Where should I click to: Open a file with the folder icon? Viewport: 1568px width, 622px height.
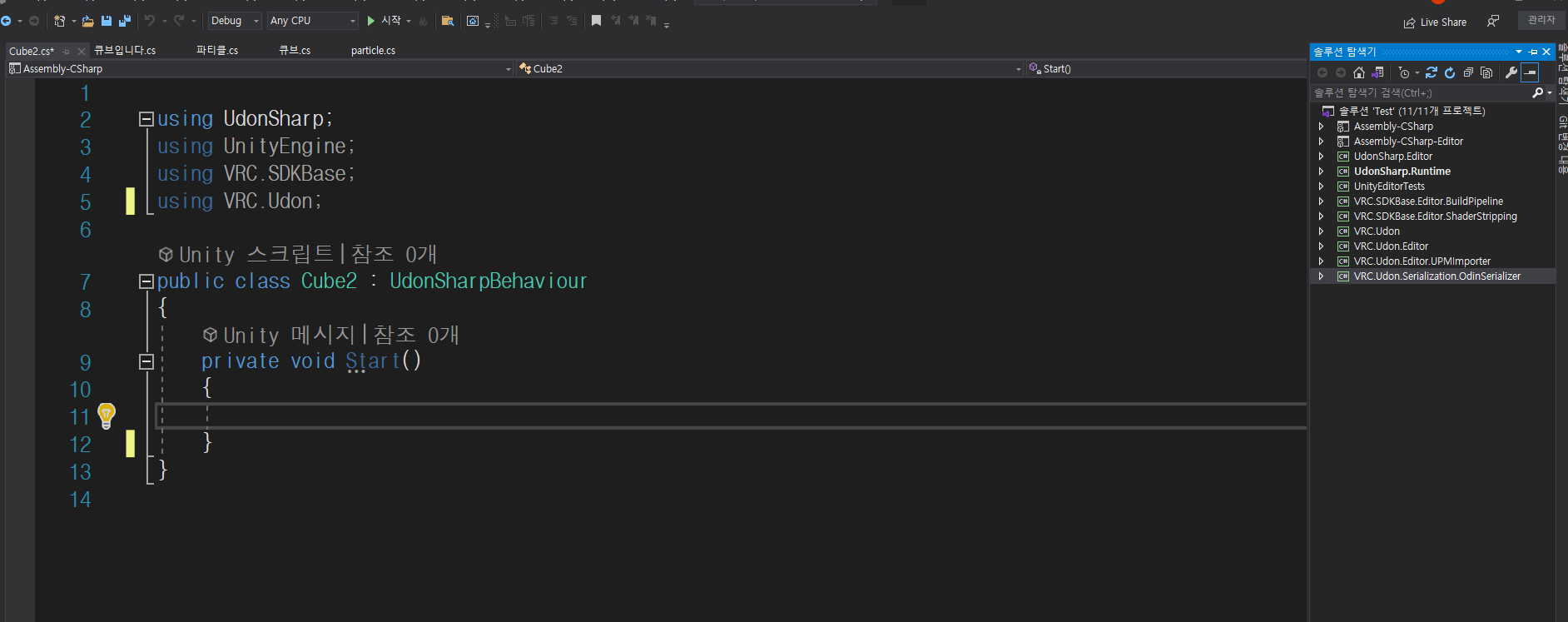point(87,21)
